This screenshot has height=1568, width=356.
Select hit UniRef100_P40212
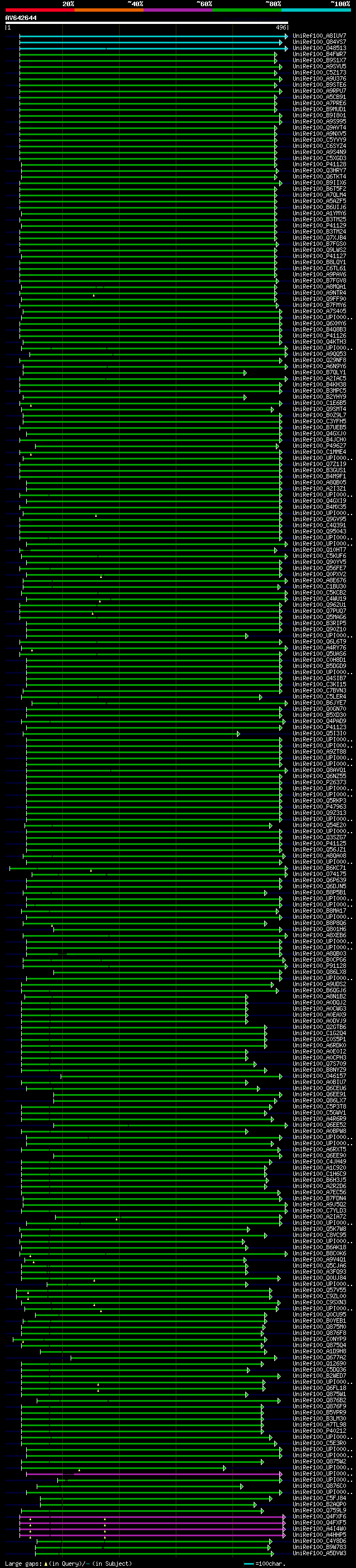319,1432
